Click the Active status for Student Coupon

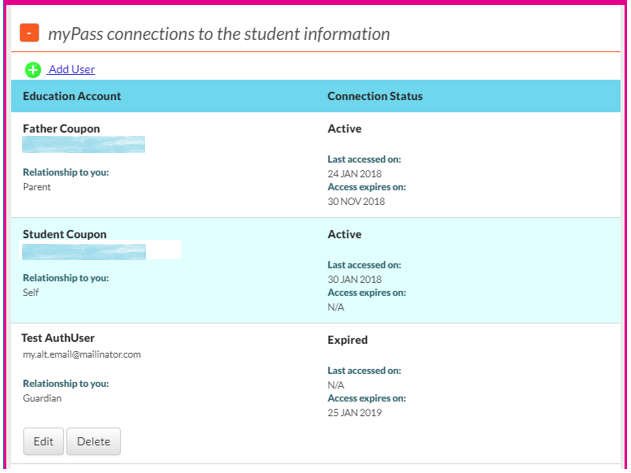tap(344, 234)
